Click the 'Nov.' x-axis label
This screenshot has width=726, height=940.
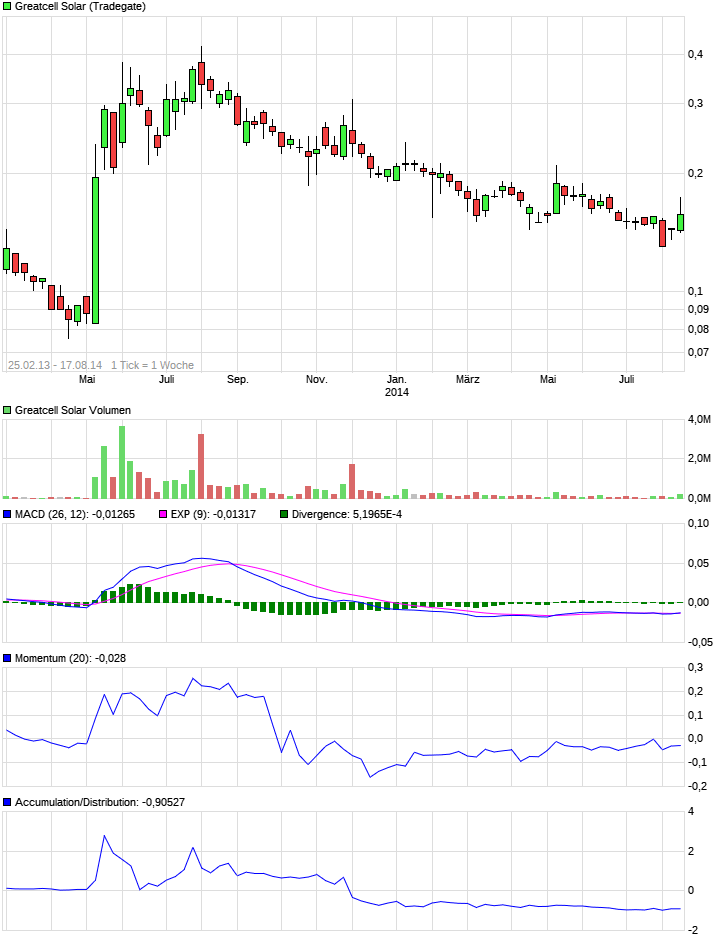pyautogui.click(x=317, y=379)
